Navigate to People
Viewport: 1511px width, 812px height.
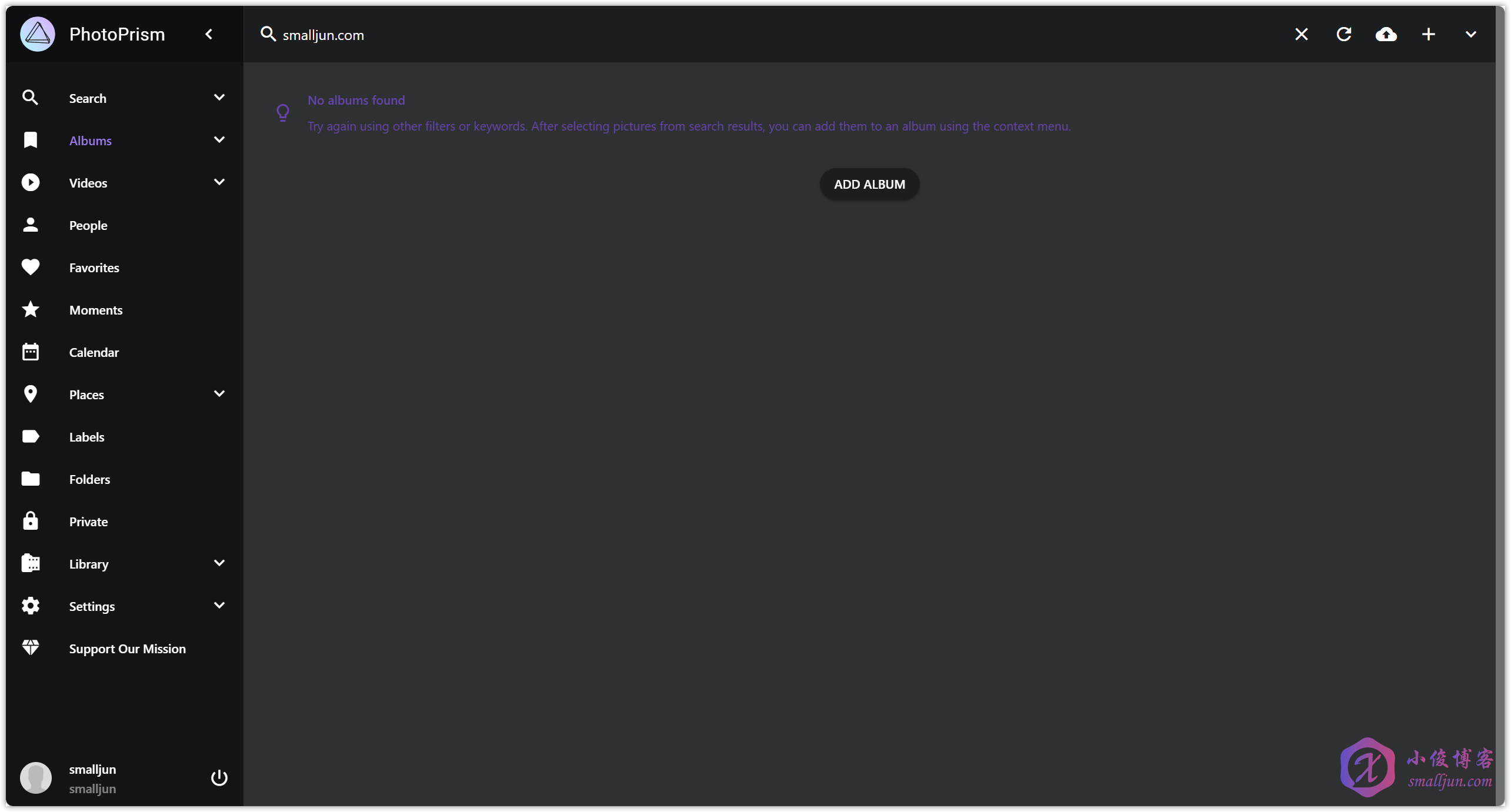88,225
